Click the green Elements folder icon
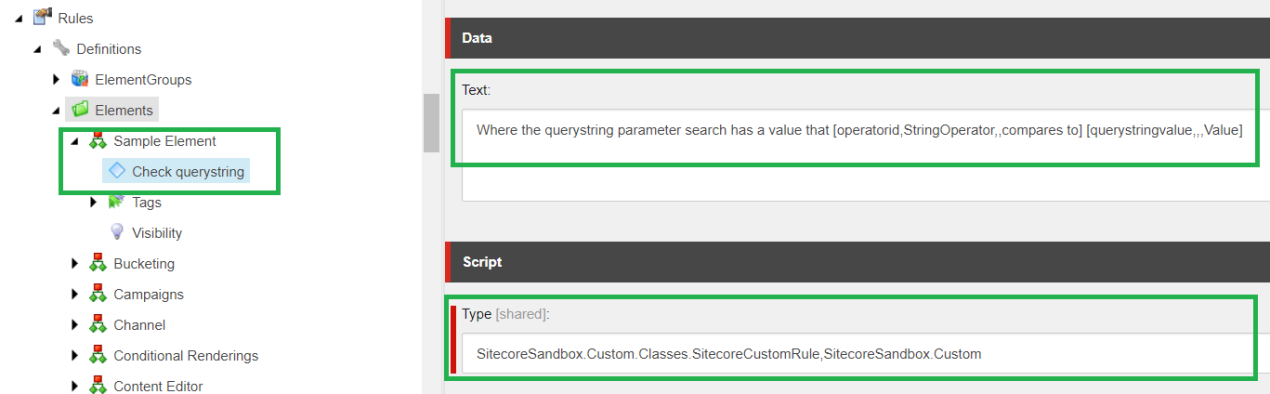Image resolution: width=1270 pixels, height=394 pixels. pyautogui.click(x=79, y=110)
